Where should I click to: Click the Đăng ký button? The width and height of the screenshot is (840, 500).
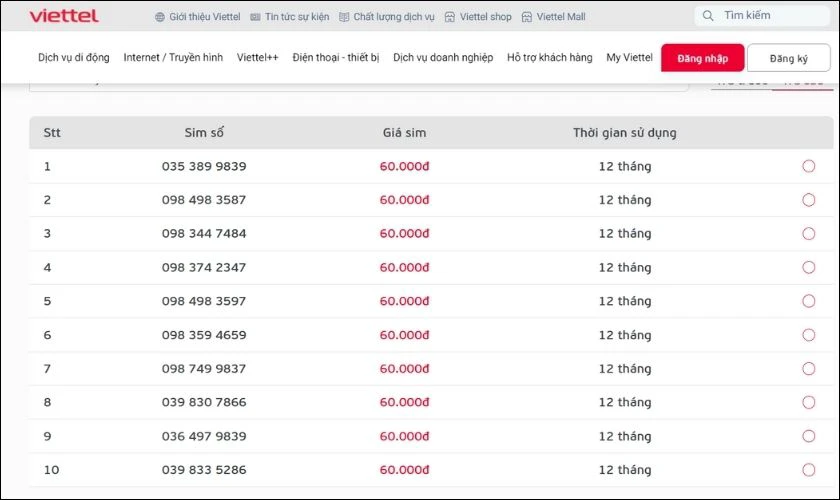pyautogui.click(x=789, y=58)
